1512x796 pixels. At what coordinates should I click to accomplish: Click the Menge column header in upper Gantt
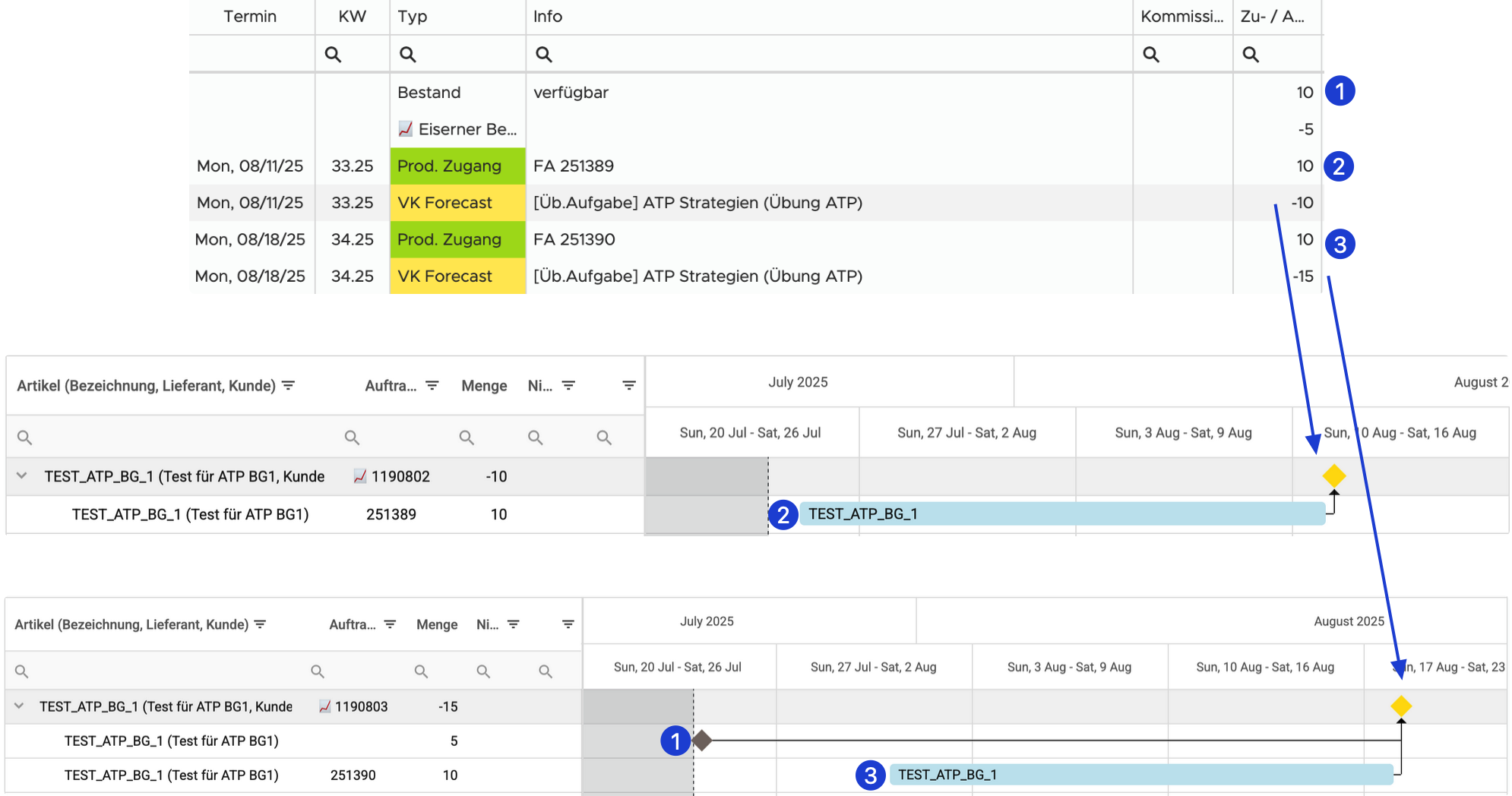[484, 386]
